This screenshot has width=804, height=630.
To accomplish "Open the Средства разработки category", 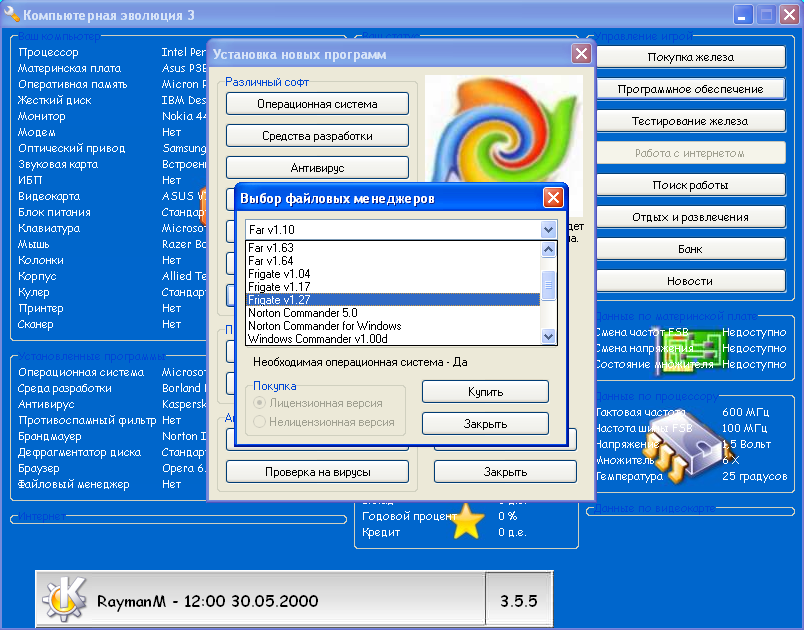I will pyautogui.click(x=317, y=136).
